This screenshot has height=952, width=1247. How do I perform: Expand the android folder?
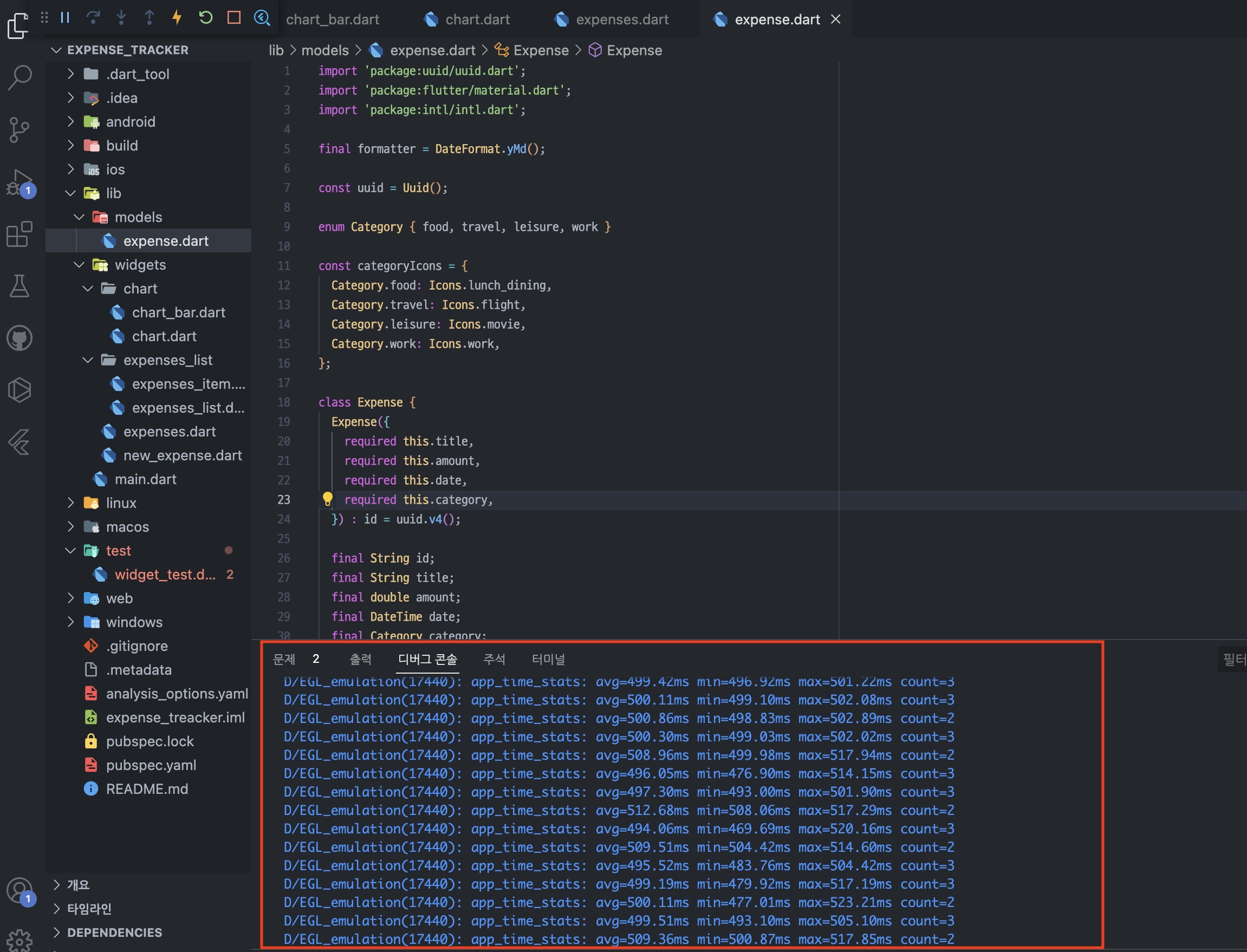click(70, 122)
